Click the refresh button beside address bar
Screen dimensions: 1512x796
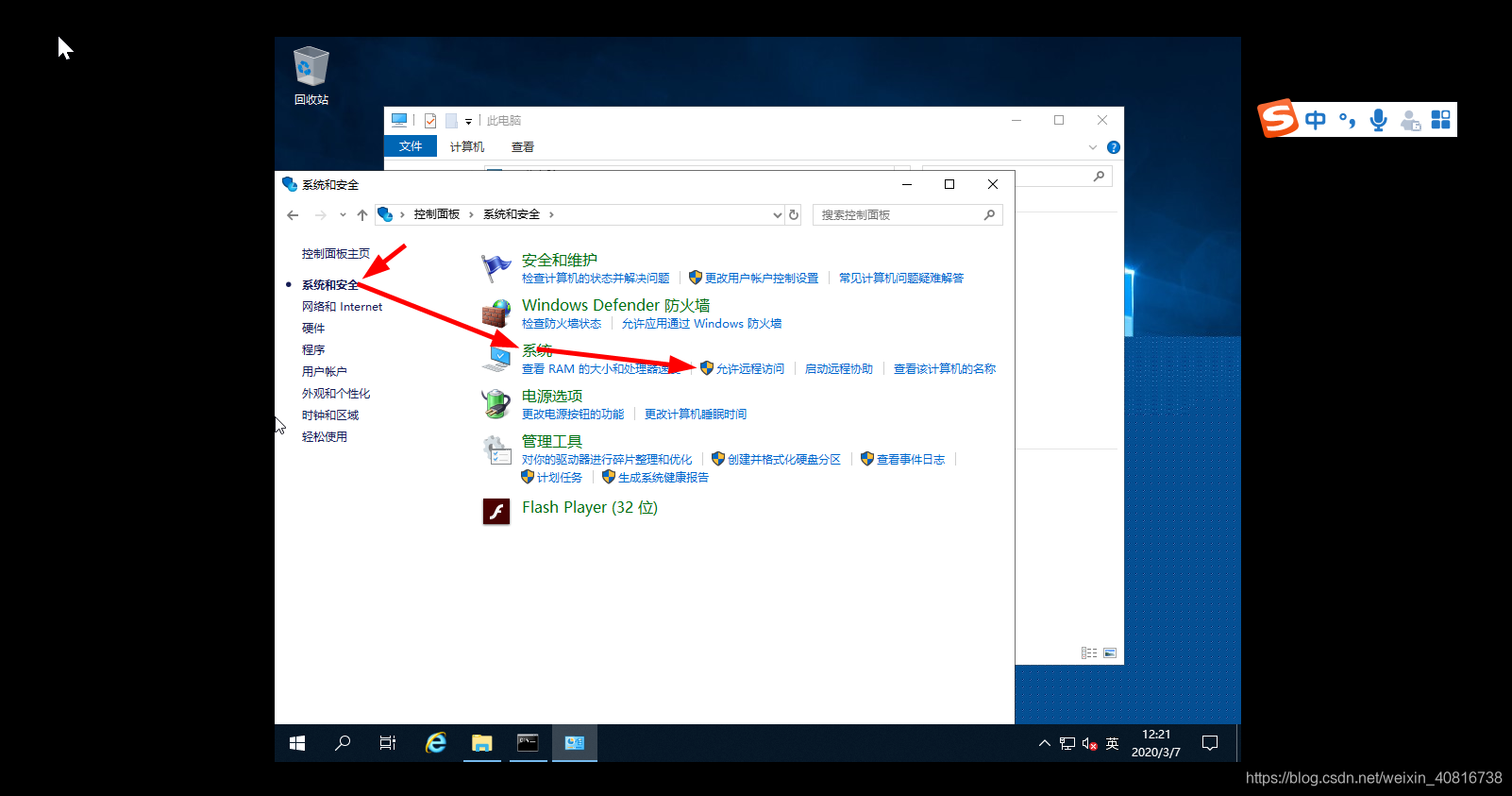tap(794, 215)
